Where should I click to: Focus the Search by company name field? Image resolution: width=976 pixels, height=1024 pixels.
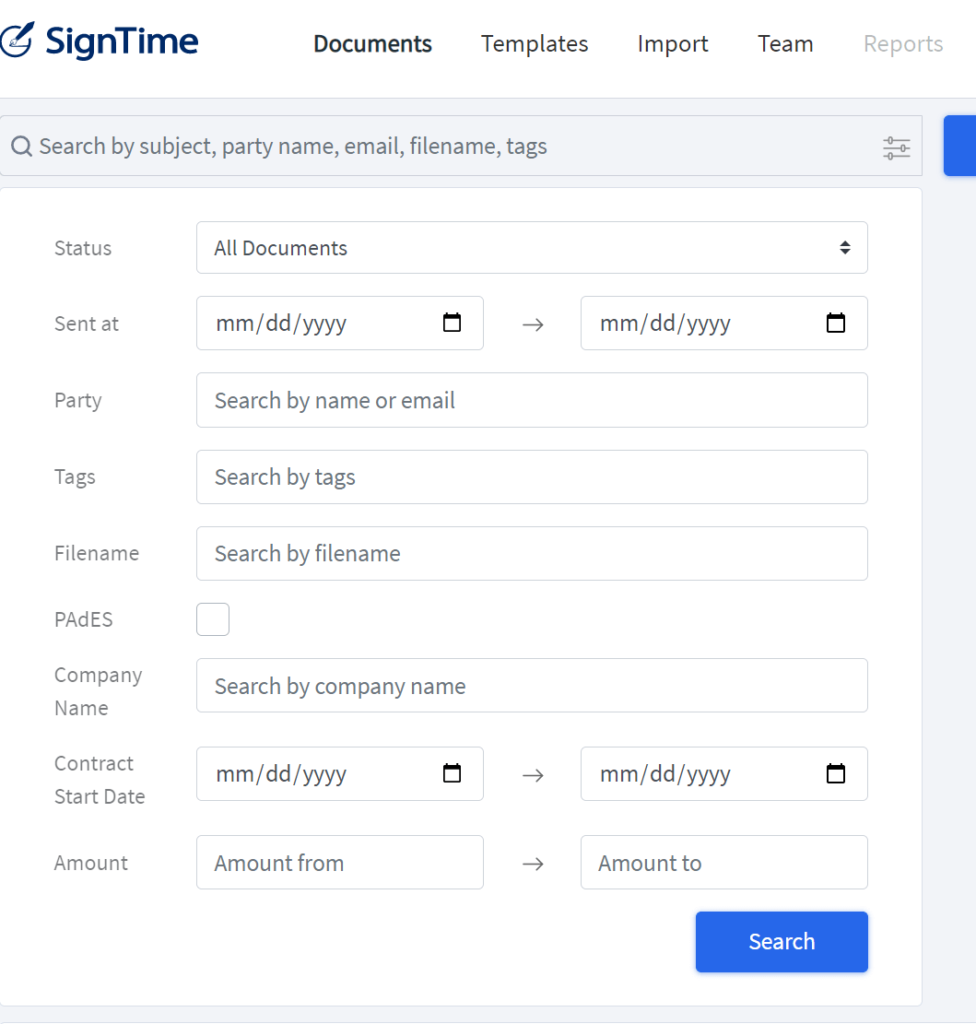click(x=532, y=686)
